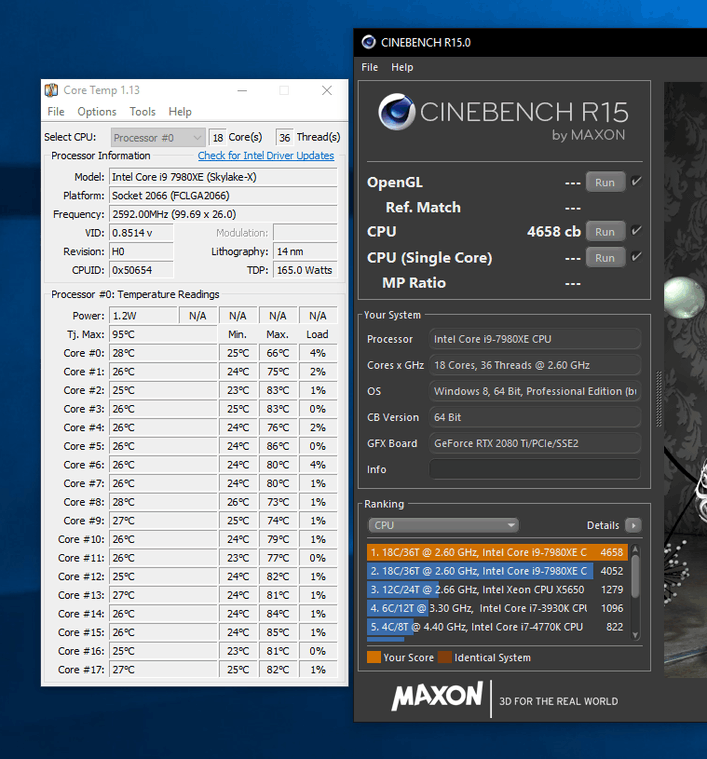Click scroll down arrow in Ranking list

635,635
